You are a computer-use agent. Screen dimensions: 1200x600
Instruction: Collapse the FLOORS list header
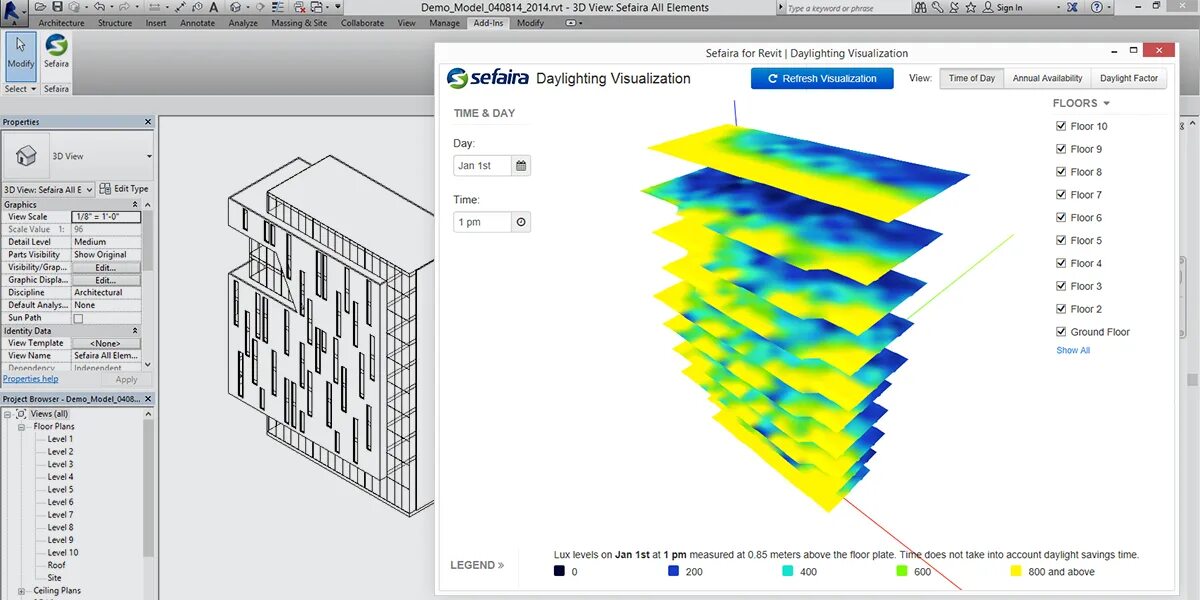pyautogui.click(x=1081, y=103)
